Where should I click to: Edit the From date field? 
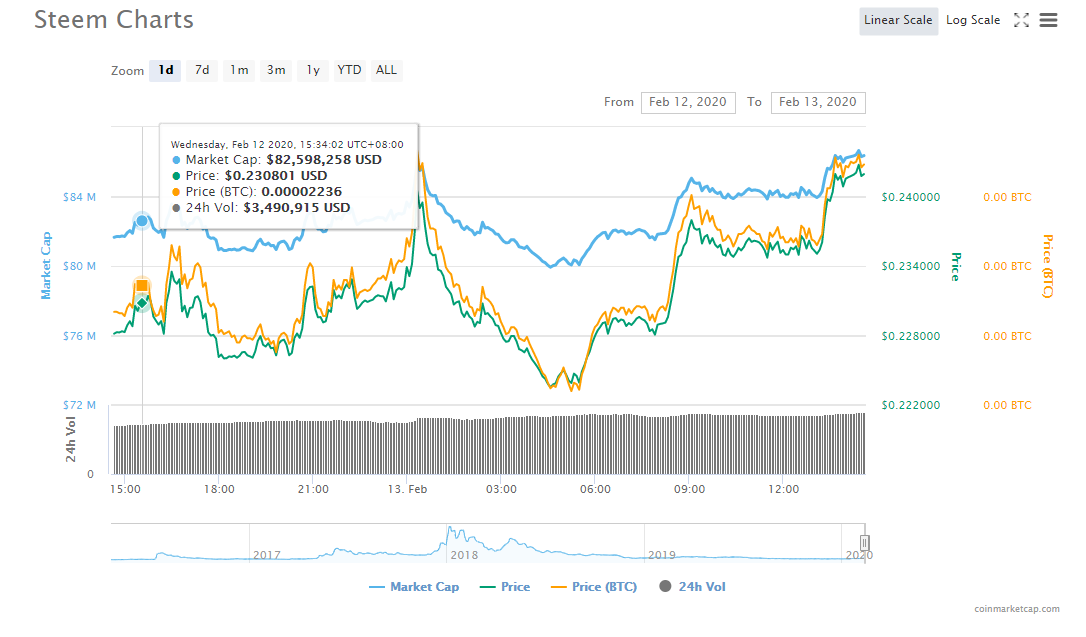coord(688,102)
